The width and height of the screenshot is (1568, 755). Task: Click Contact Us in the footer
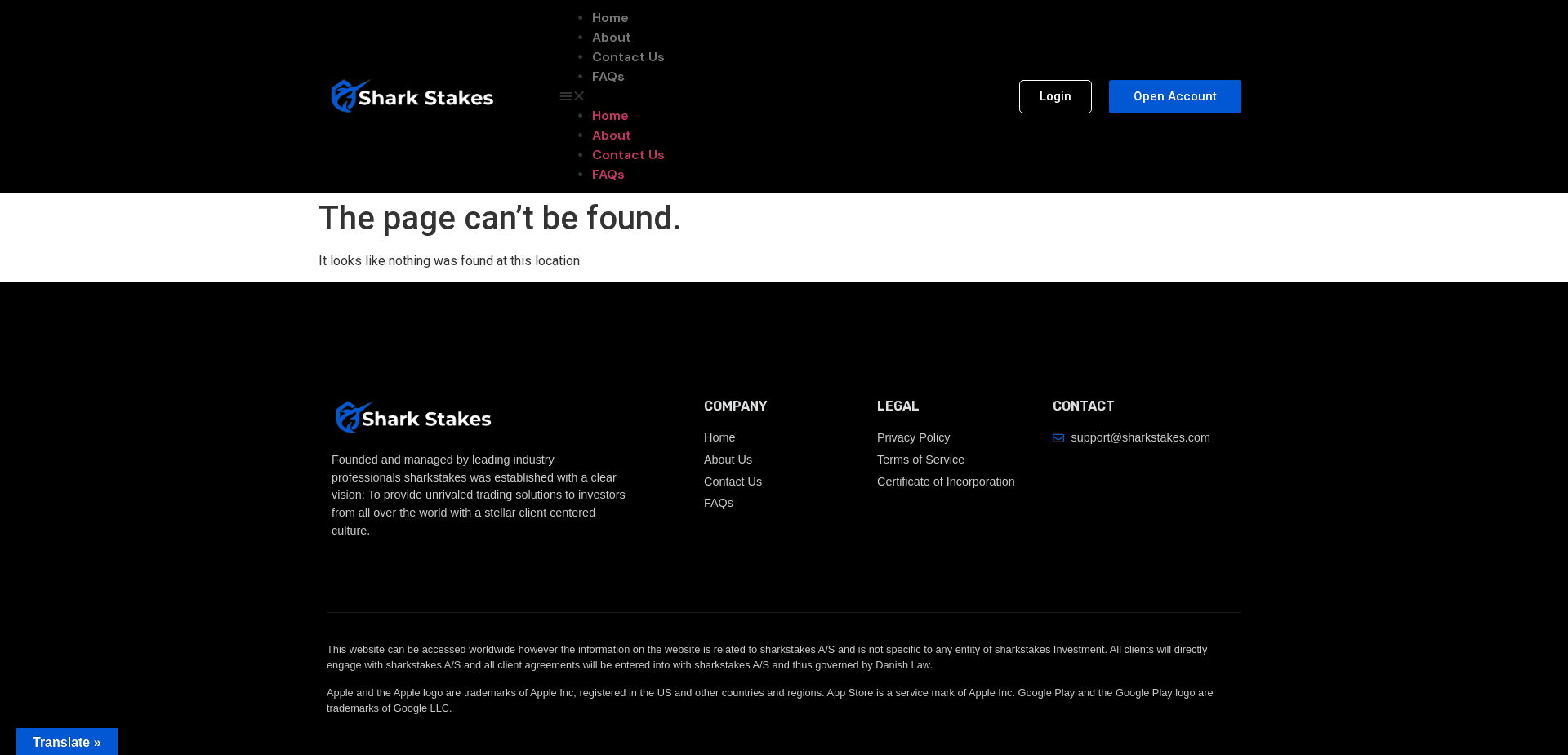(733, 482)
